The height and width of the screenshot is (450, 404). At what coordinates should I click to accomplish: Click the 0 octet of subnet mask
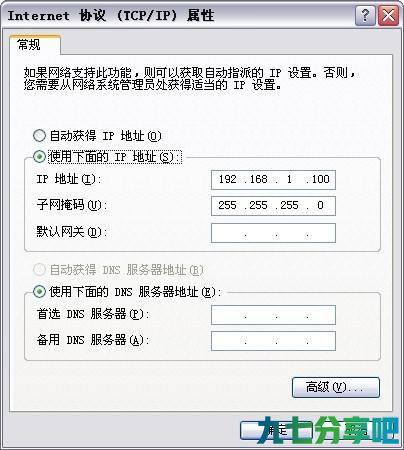(x=320, y=205)
